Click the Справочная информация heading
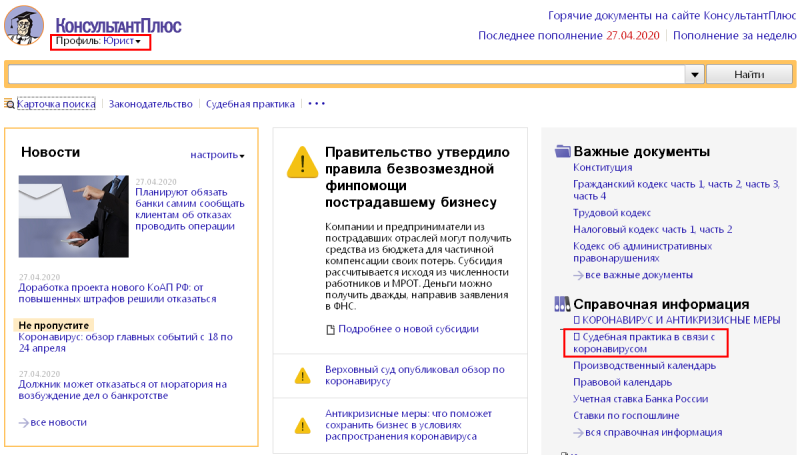Image resolution: width=800 pixels, height=455 pixels. [x=661, y=304]
